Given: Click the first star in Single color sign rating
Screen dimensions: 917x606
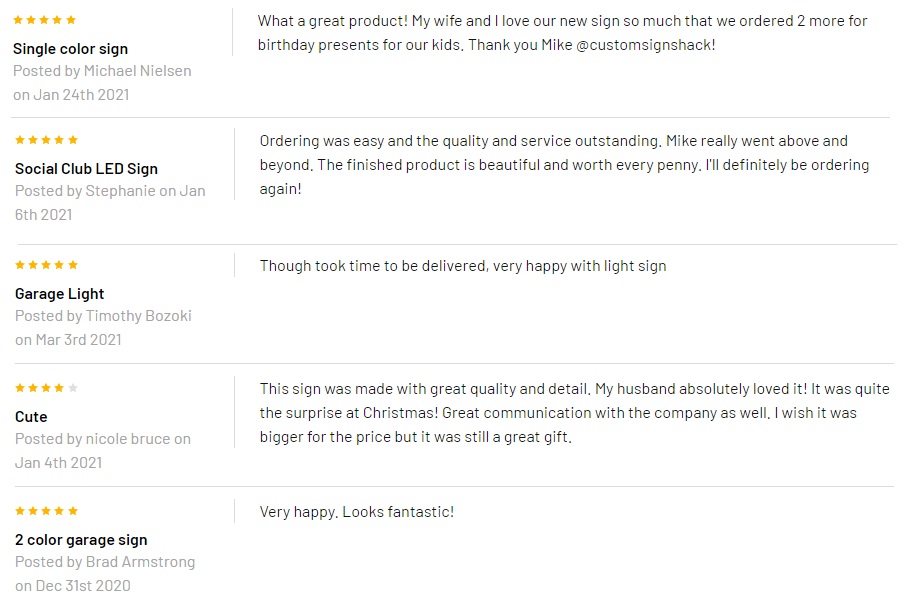Looking at the screenshot, I should click(x=18, y=20).
